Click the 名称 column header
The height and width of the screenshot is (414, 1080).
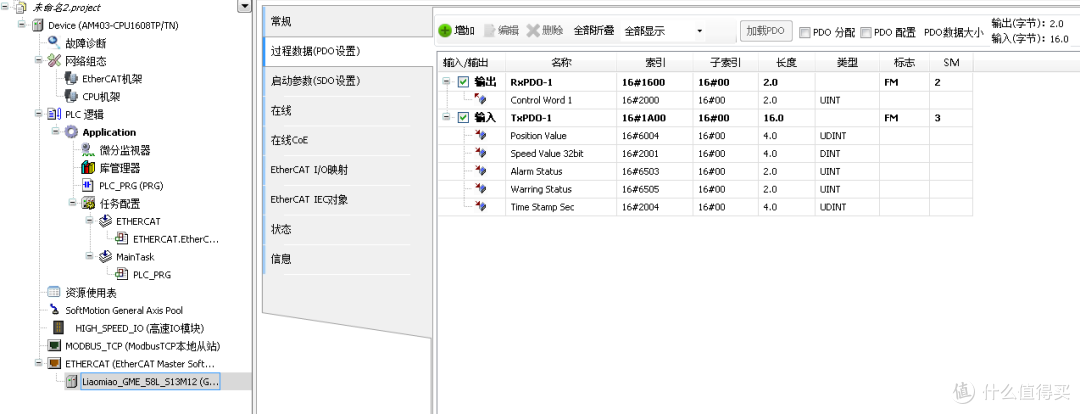[x=561, y=63]
